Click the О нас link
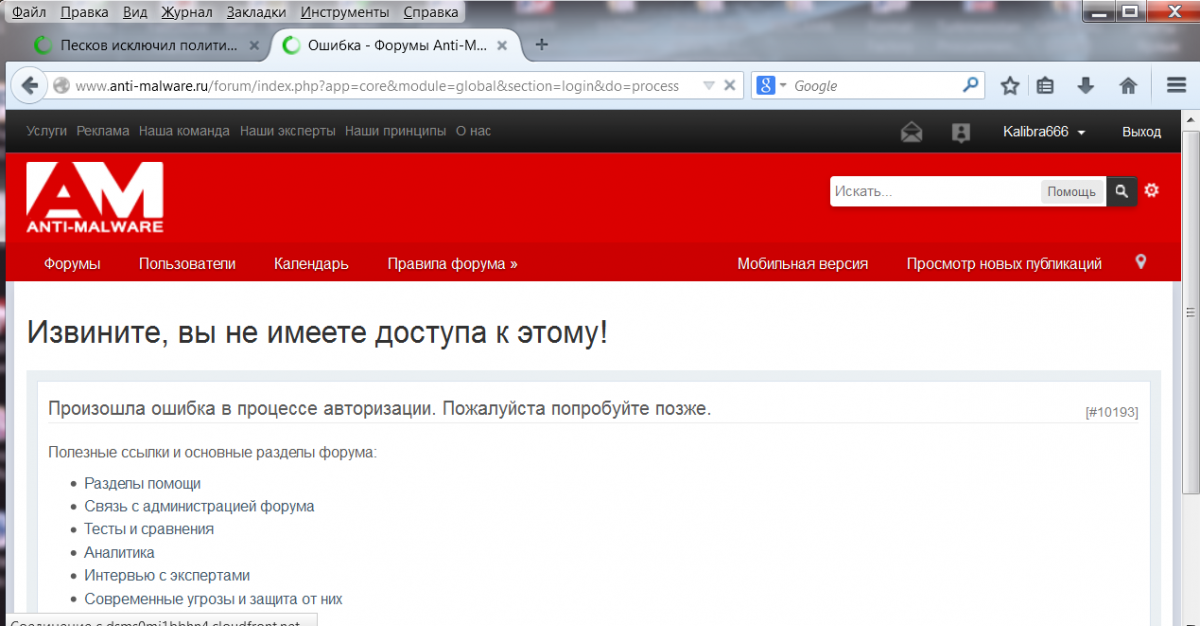 (473, 131)
